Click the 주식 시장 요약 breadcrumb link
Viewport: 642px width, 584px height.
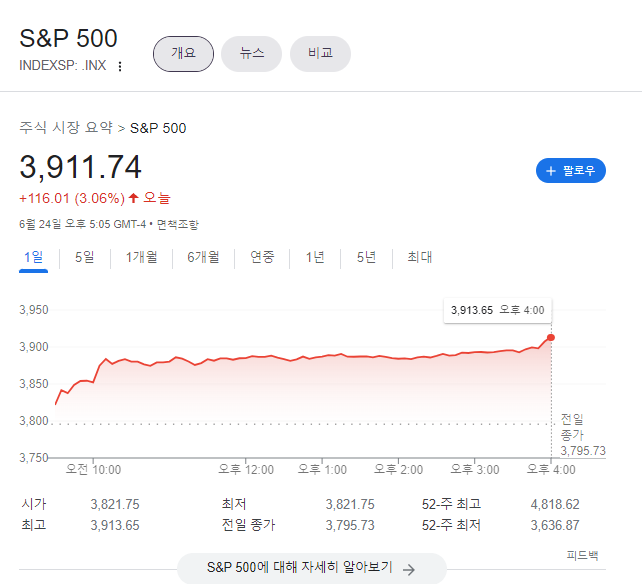tap(66, 127)
